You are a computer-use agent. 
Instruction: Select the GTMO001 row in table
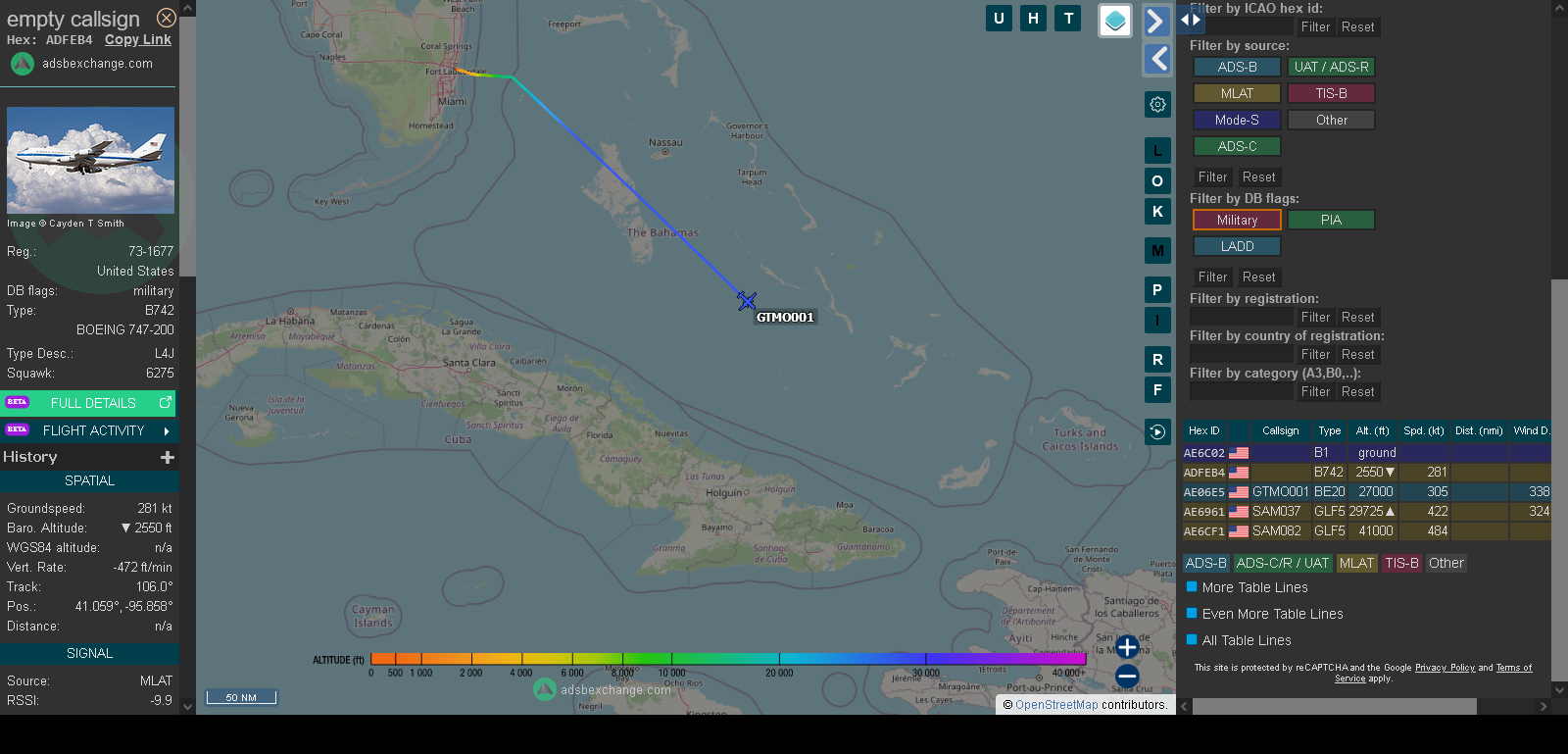click(x=1366, y=492)
